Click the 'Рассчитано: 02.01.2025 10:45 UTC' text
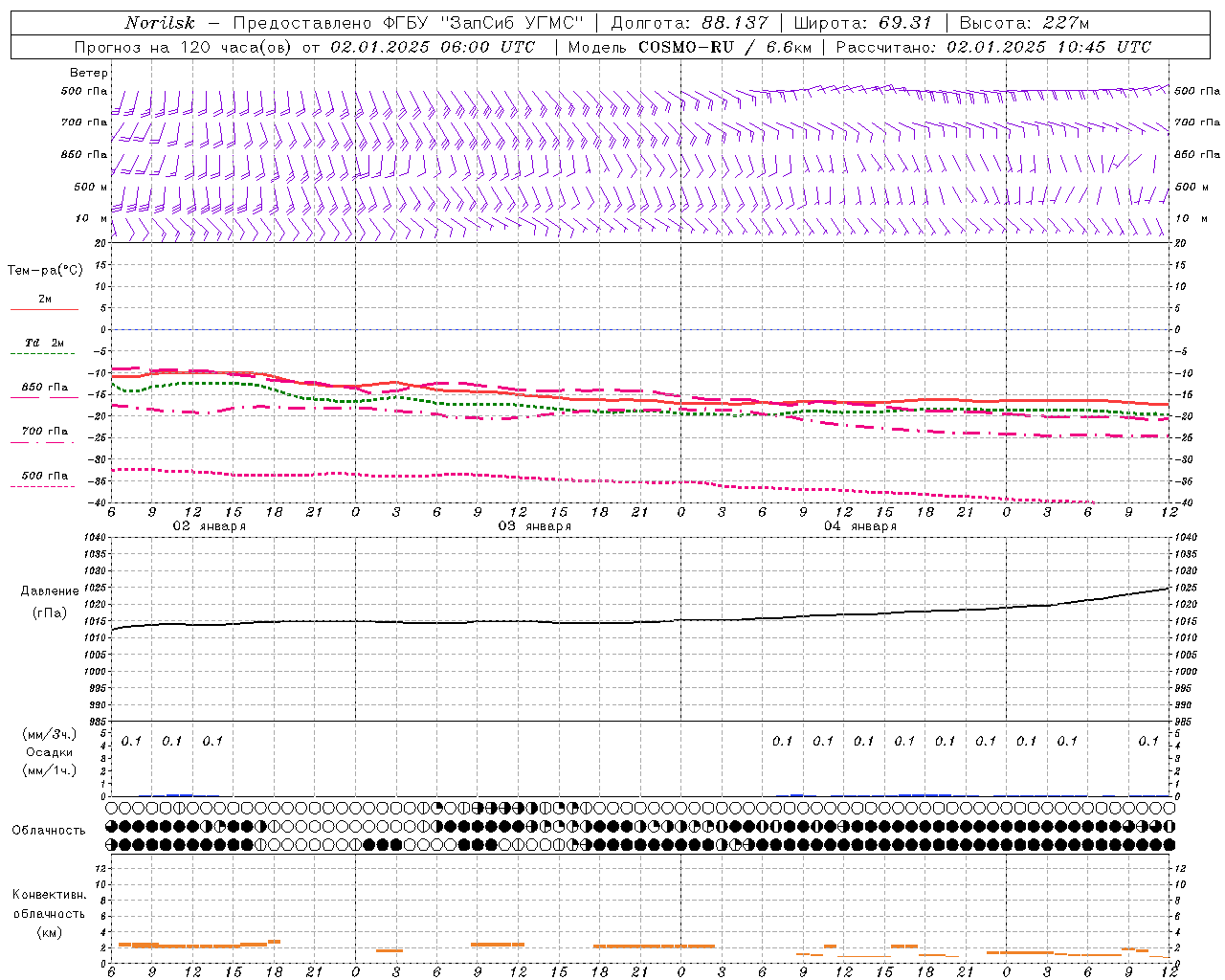1225x980 pixels. coord(993,47)
